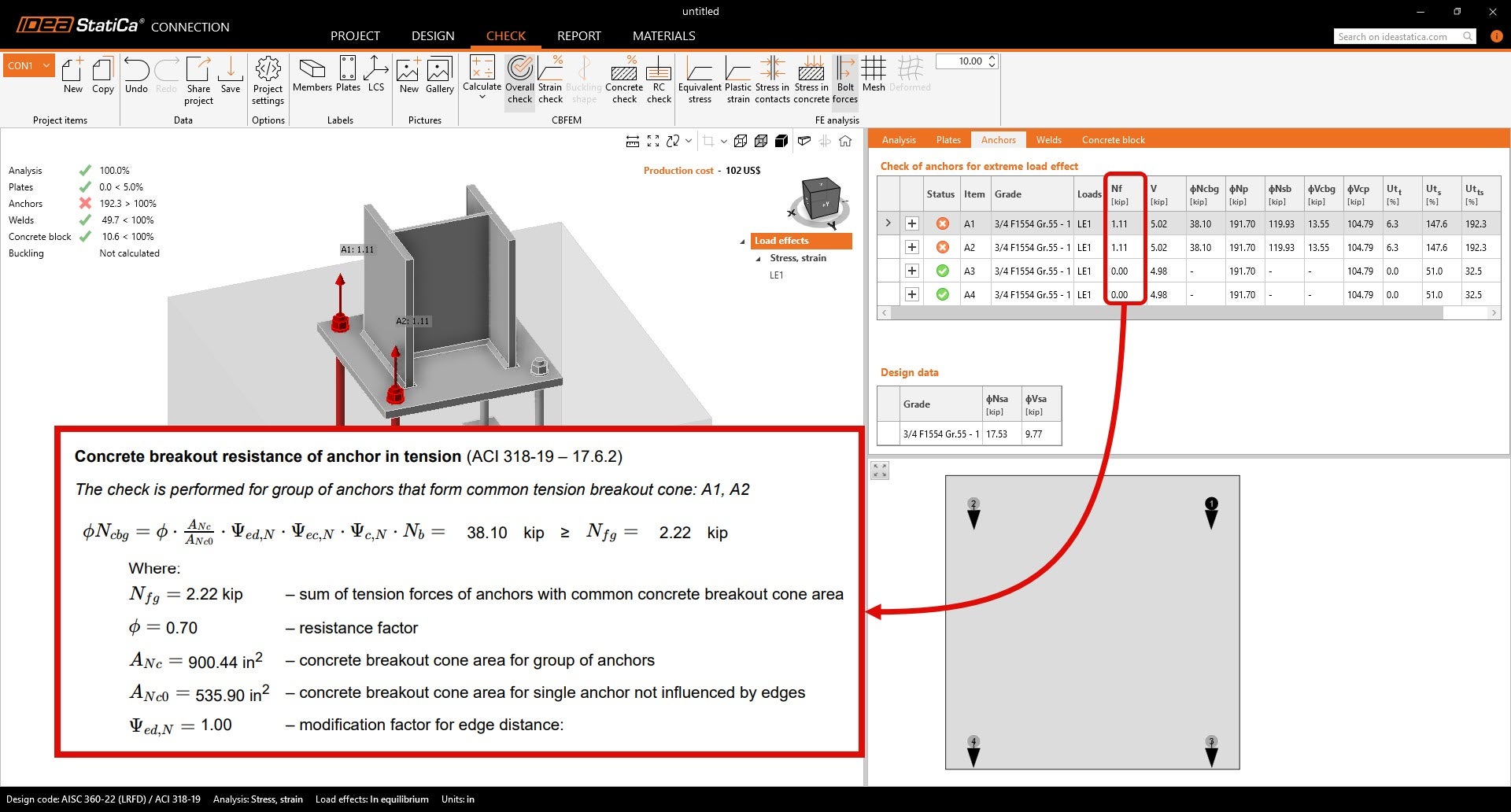Expand anchor row A1 with plus button
Viewport: 1511px width, 812px height.
coord(912,223)
